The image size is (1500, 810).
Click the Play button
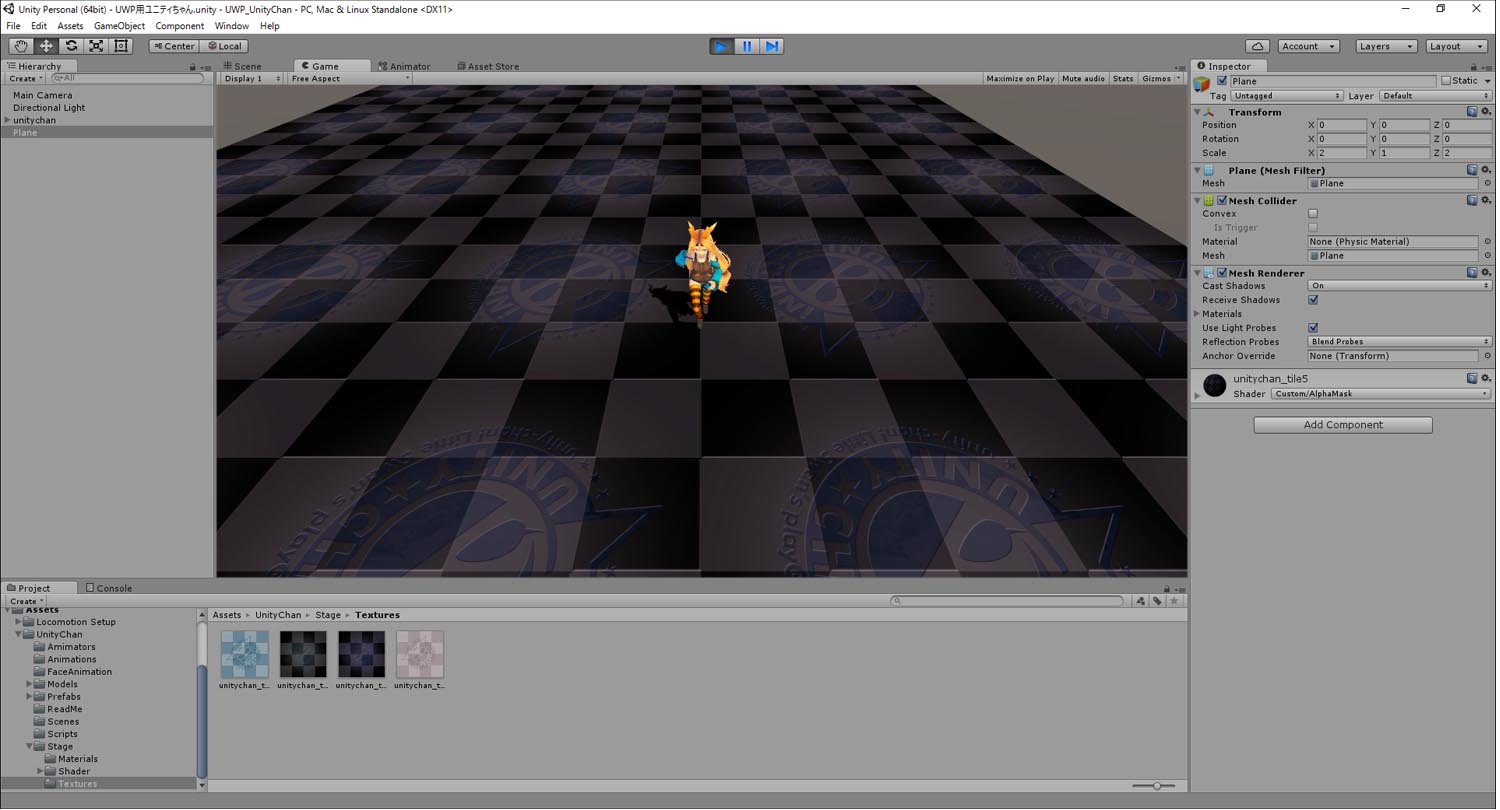tap(721, 46)
